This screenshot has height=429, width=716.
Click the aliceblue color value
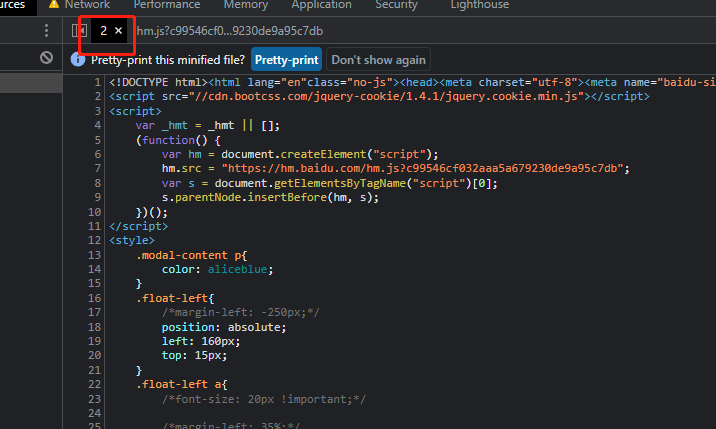pos(237,269)
